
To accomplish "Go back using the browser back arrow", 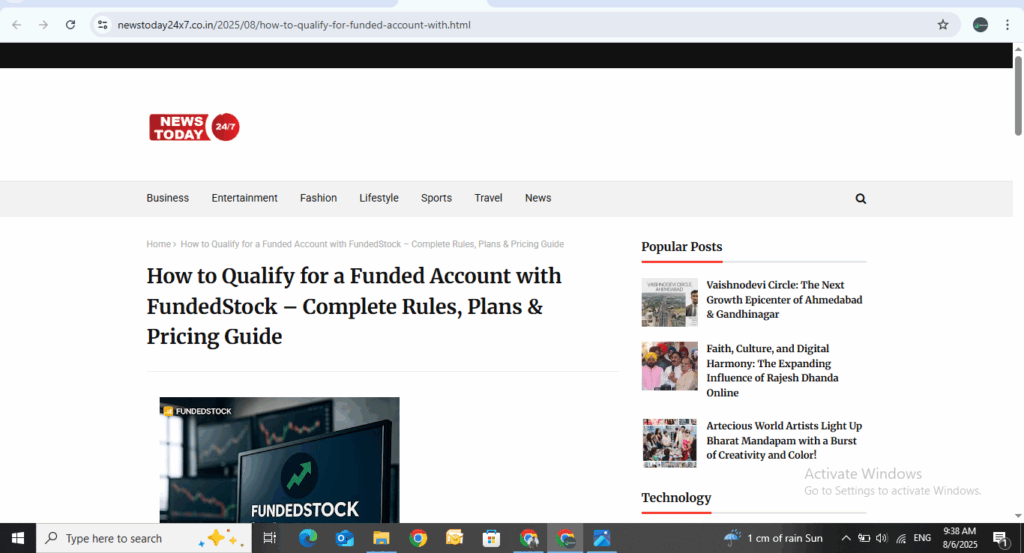I will (17, 25).
